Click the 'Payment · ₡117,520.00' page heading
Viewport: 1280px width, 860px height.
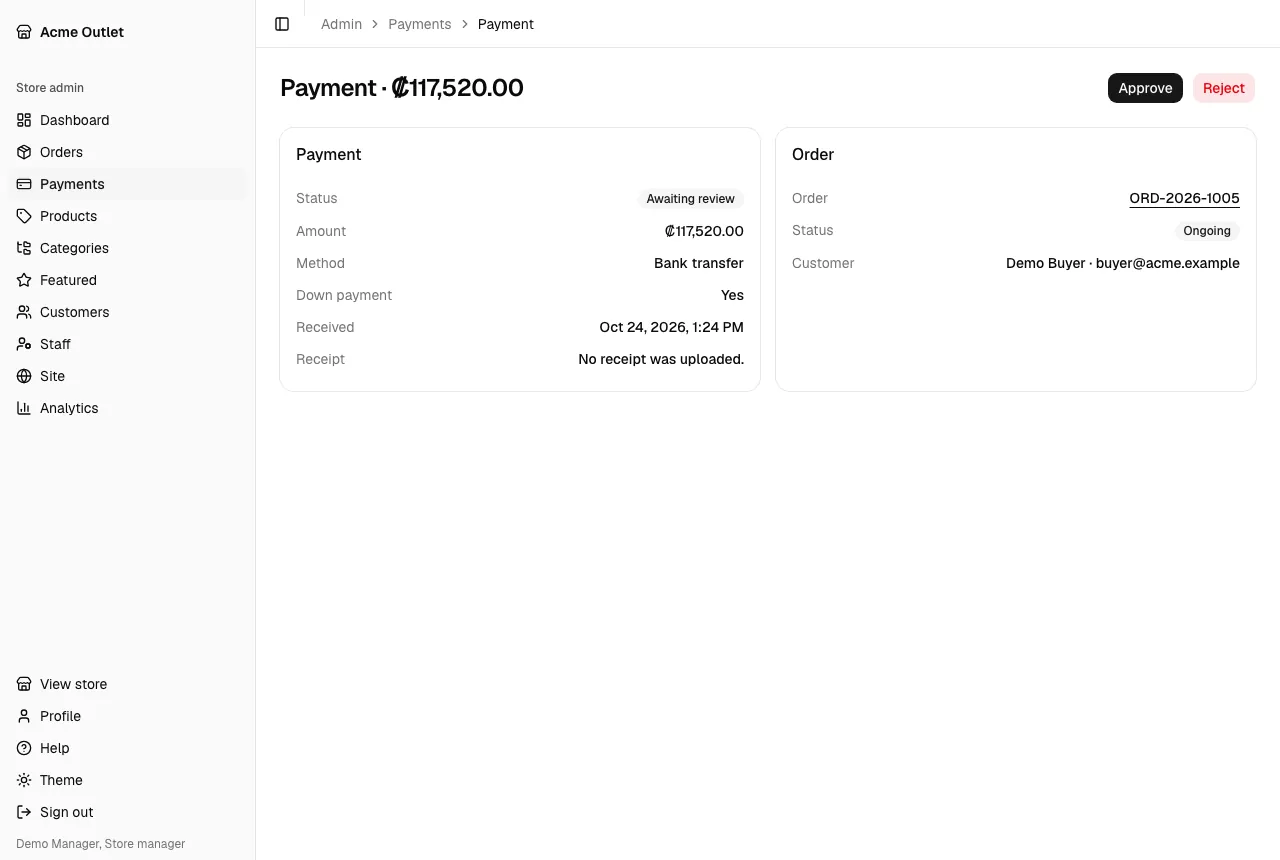402,88
